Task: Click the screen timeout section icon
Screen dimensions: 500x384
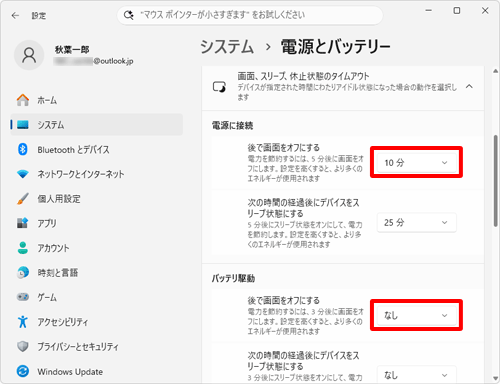Action: pyautogui.click(x=219, y=87)
